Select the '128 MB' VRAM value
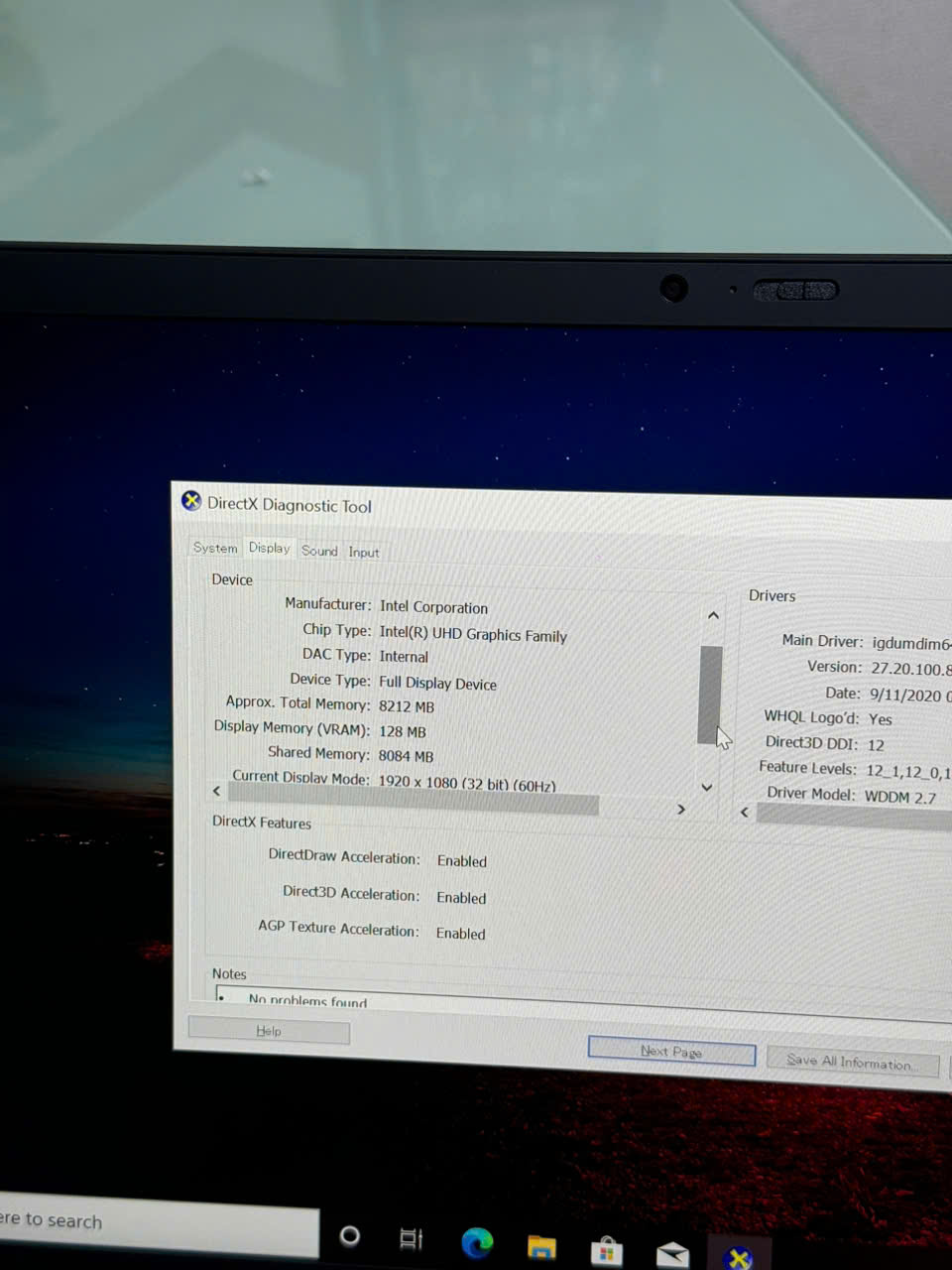 tap(403, 731)
